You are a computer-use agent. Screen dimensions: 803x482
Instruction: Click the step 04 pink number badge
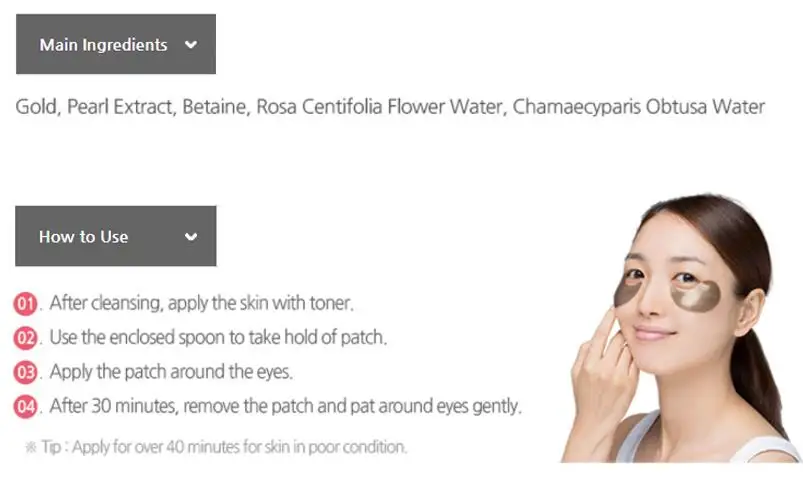(25, 407)
